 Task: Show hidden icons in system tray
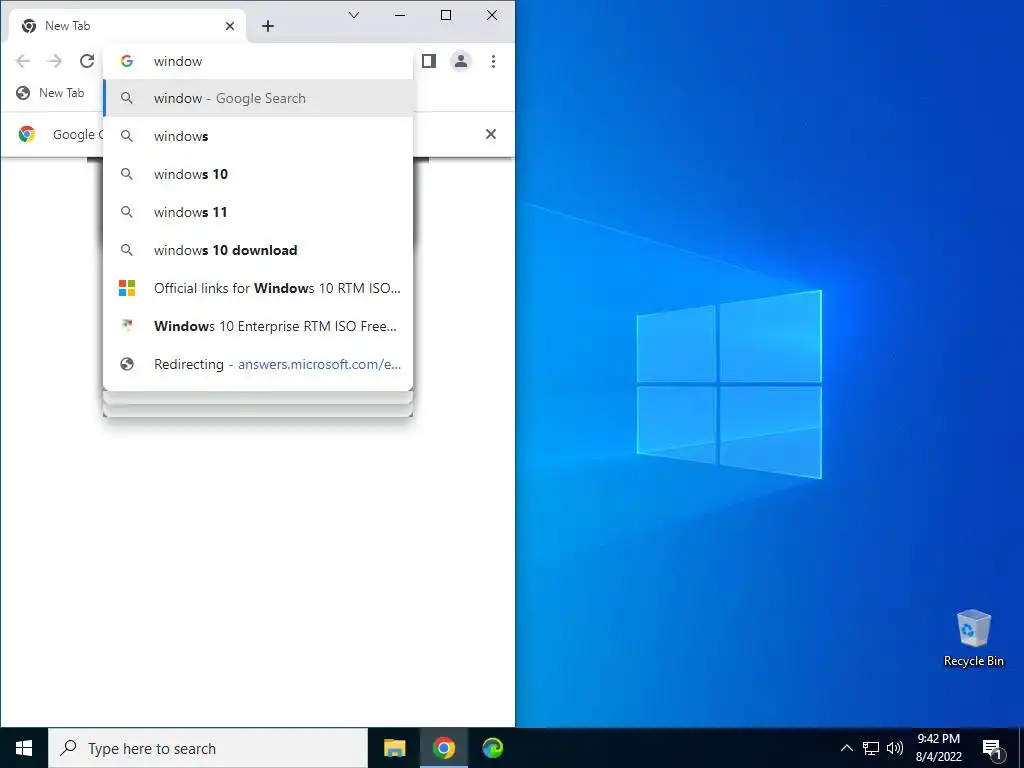846,748
